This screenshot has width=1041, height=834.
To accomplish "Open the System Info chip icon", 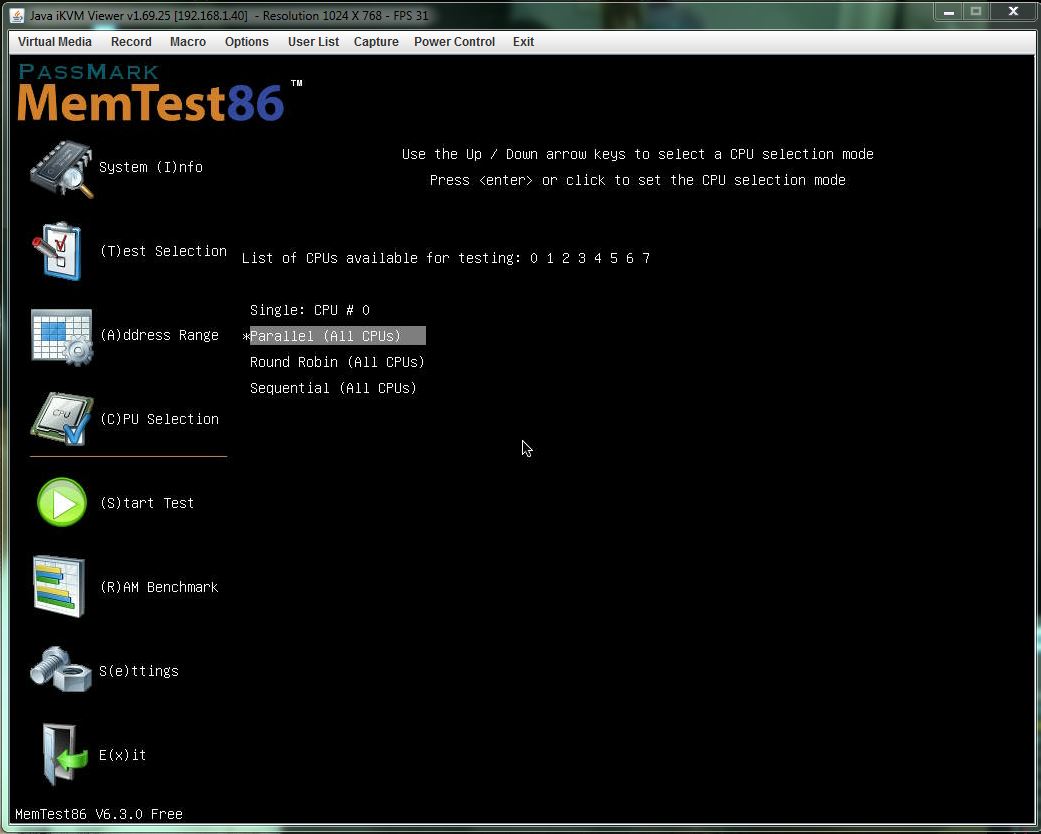I will point(62,169).
